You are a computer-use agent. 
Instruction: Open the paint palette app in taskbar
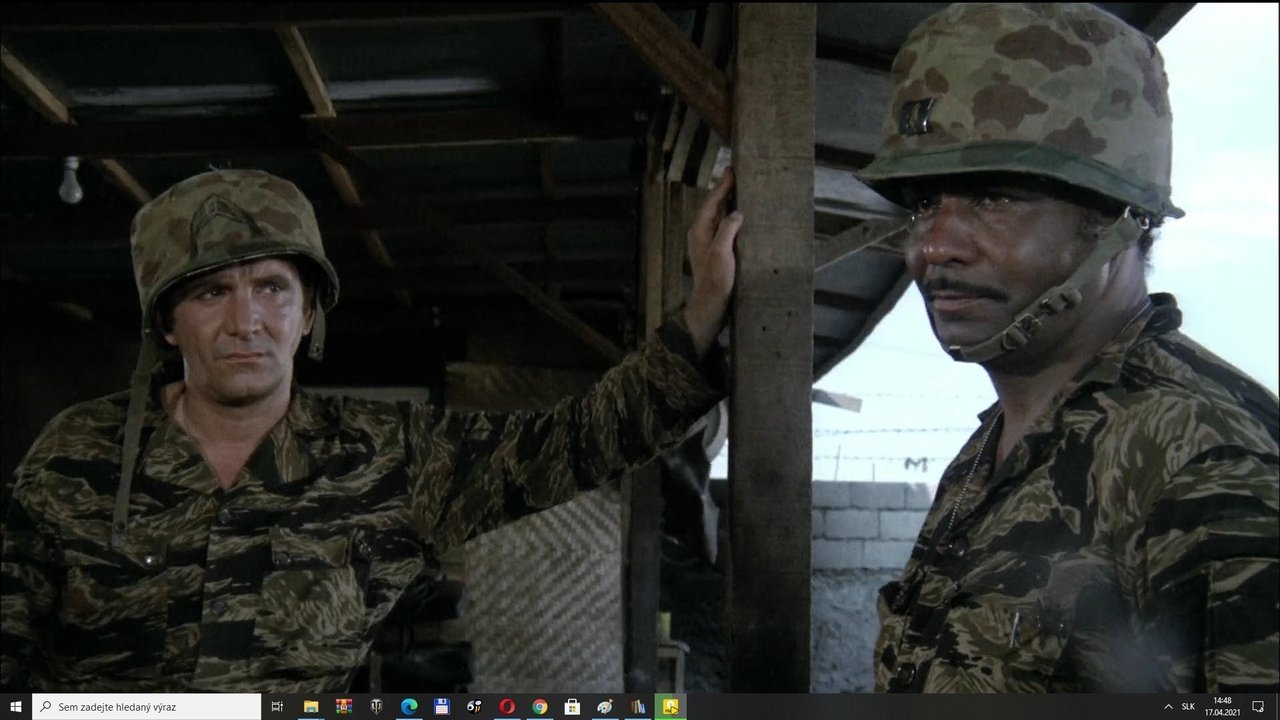(605, 706)
